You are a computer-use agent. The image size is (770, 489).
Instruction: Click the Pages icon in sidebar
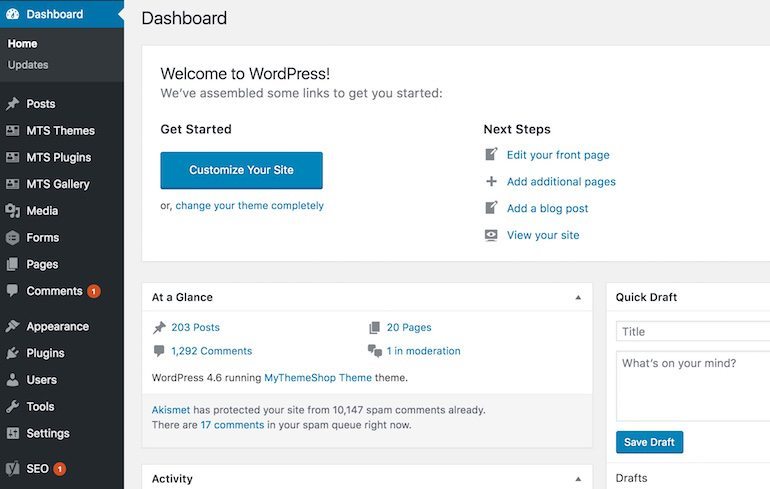pos(12,264)
